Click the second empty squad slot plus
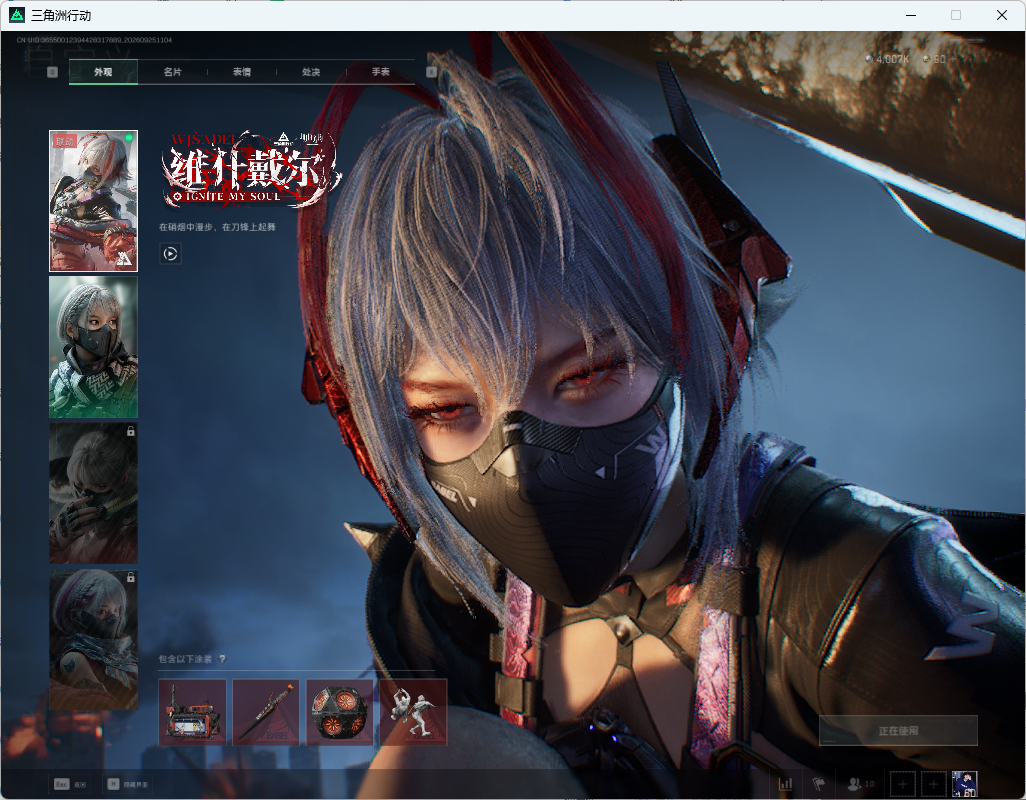This screenshot has height=800, width=1026. [x=934, y=784]
